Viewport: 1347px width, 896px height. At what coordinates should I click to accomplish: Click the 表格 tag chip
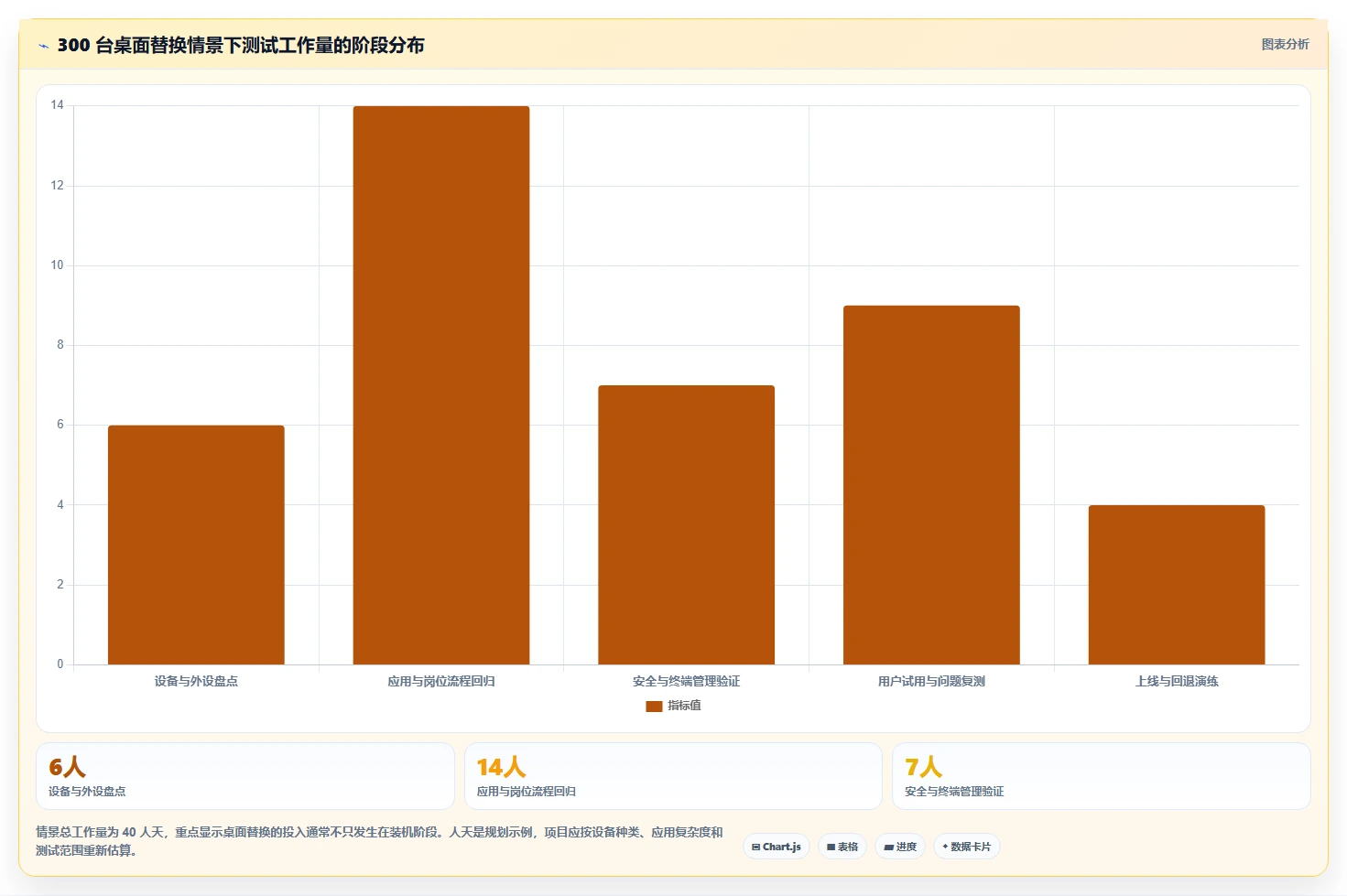click(842, 847)
